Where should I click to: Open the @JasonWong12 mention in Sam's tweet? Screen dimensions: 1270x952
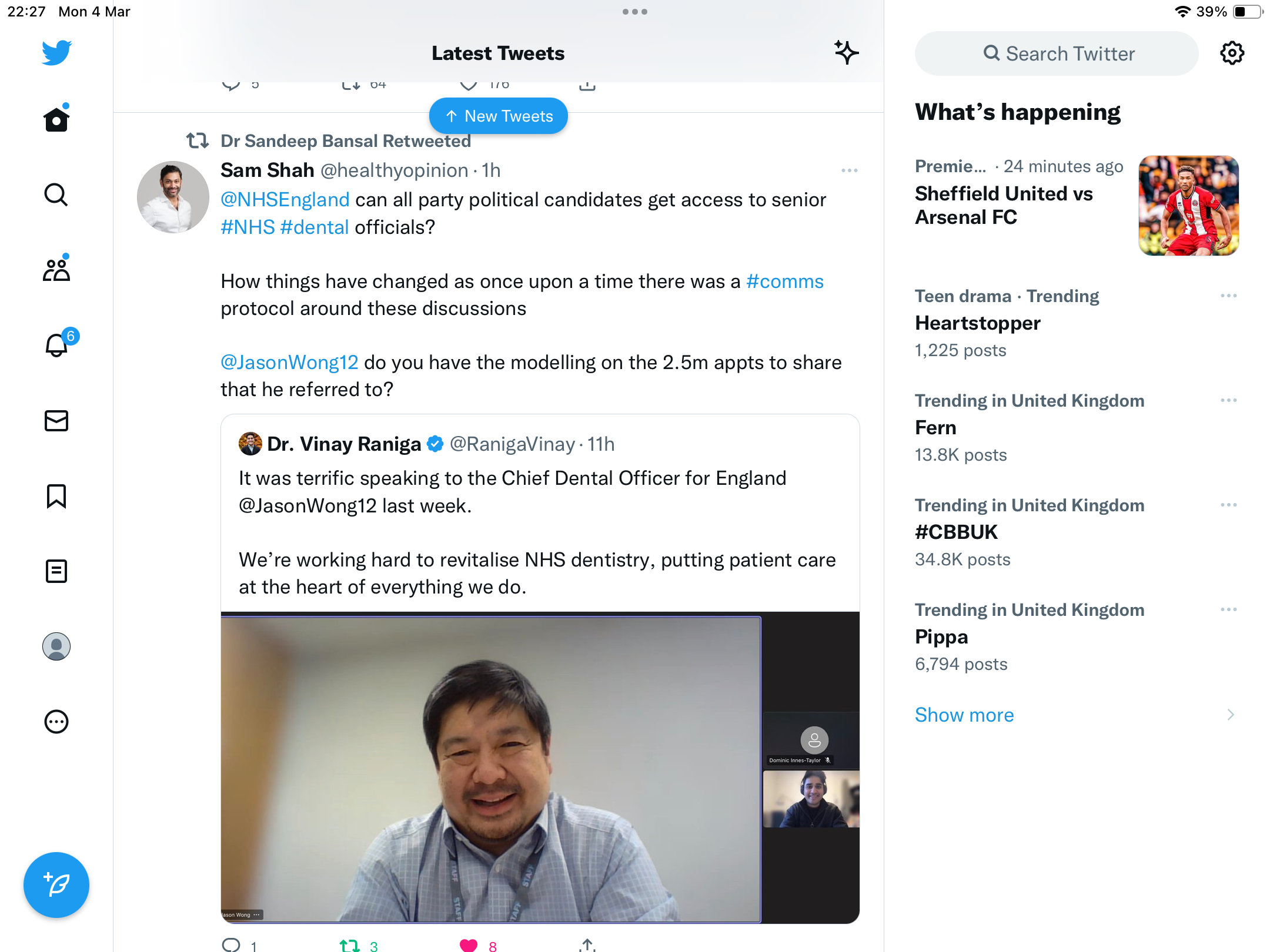tap(289, 363)
